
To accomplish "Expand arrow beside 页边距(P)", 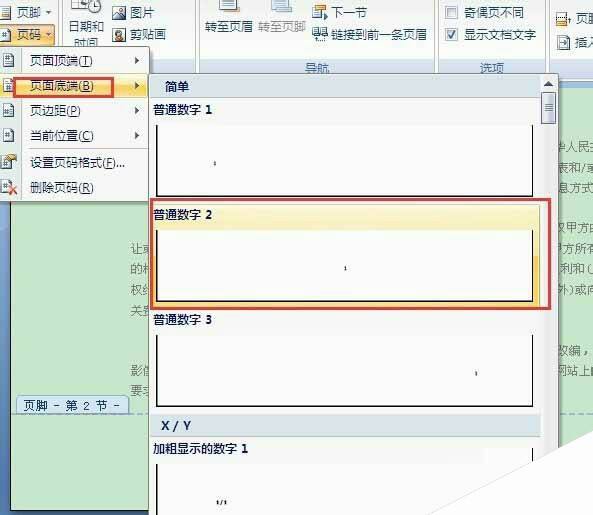I will [x=137, y=110].
